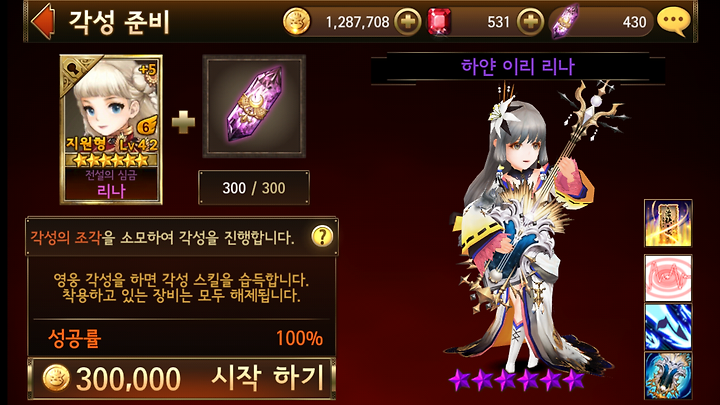
Task: Open the chat speech bubble
Action: point(674,22)
